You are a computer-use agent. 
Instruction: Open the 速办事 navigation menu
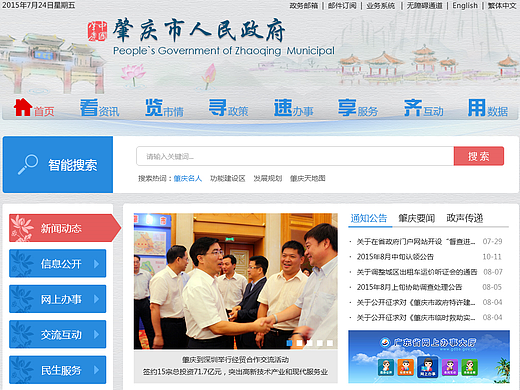pos(294,108)
